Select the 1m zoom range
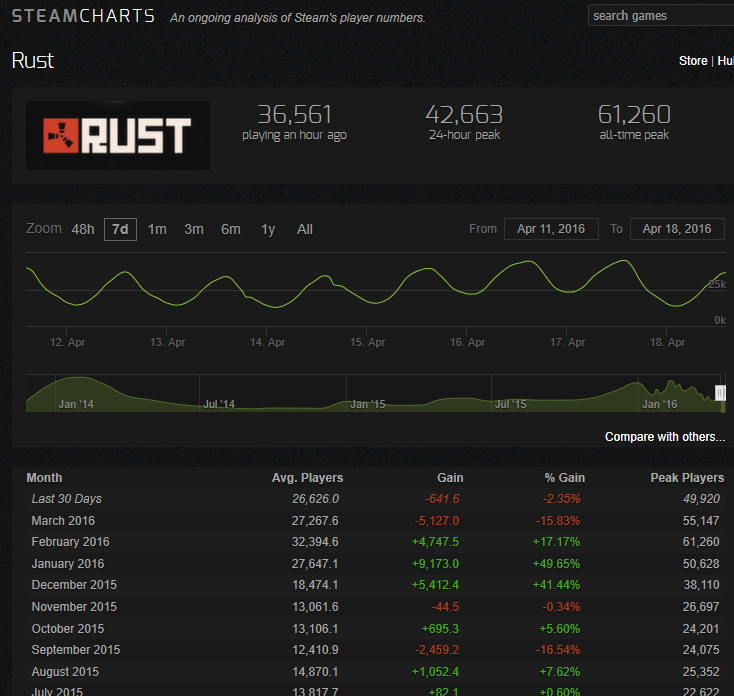Screen dimensions: 734x696 coord(157,229)
